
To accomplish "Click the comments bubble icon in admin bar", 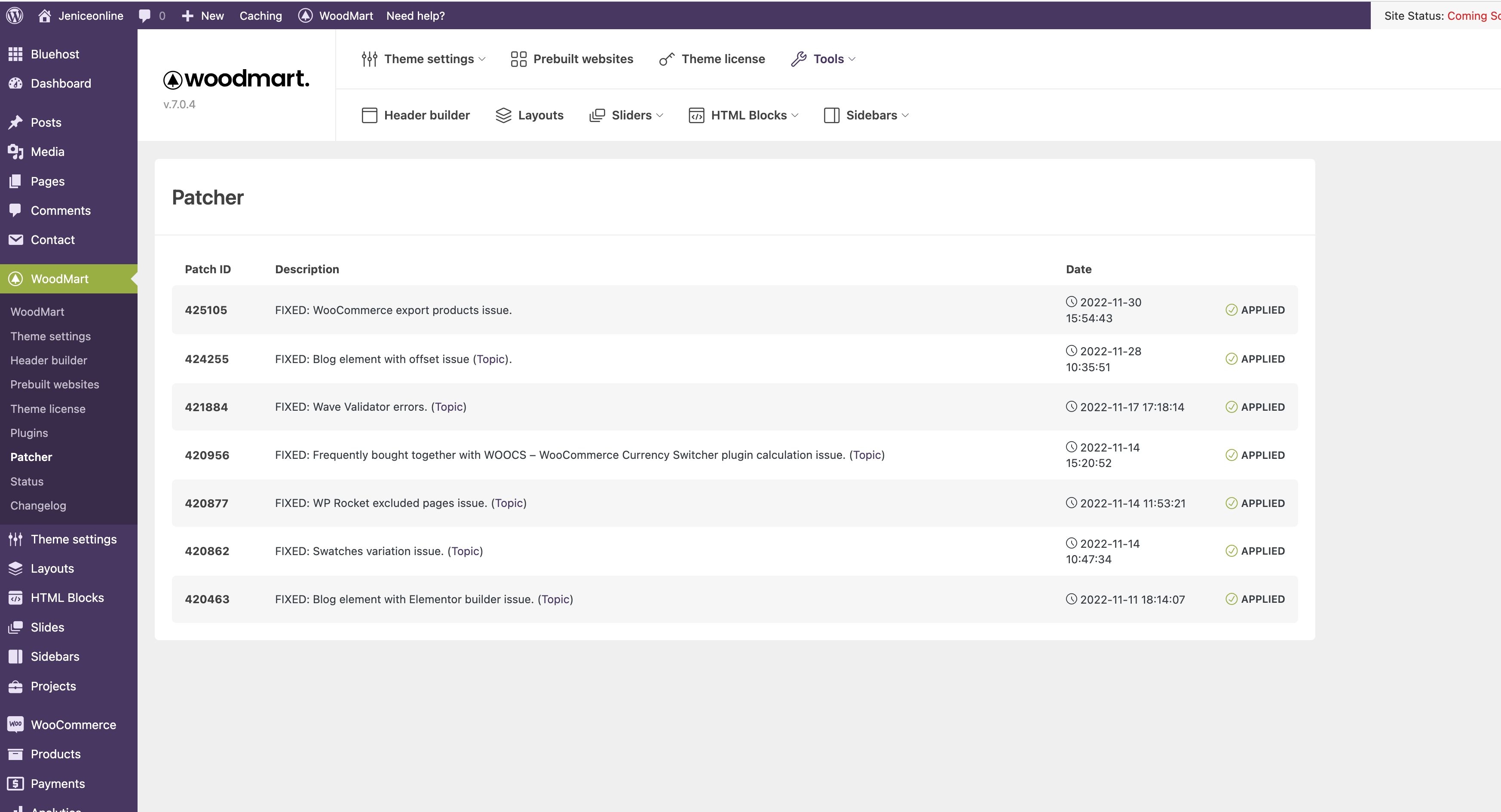I will (x=144, y=16).
